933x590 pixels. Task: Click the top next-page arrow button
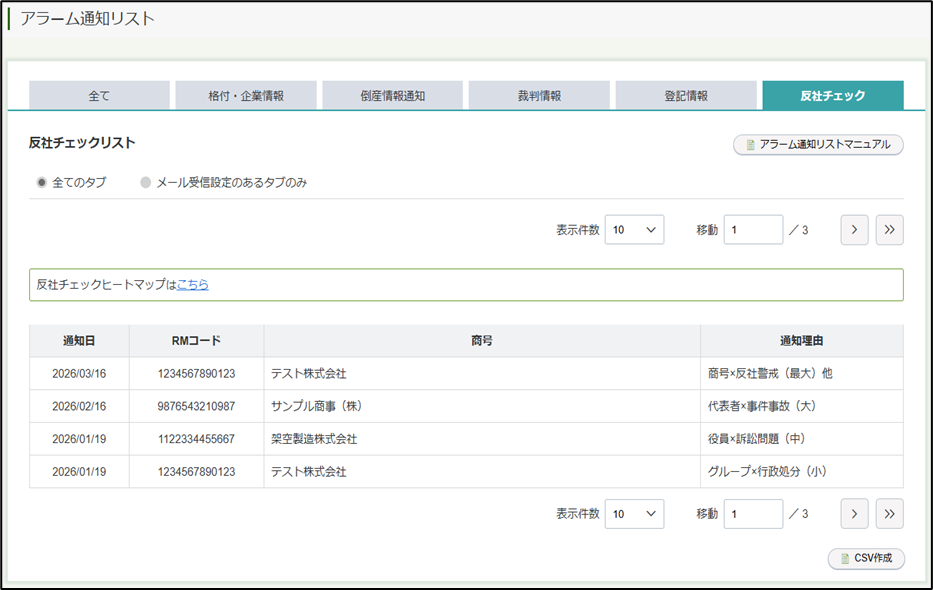854,230
